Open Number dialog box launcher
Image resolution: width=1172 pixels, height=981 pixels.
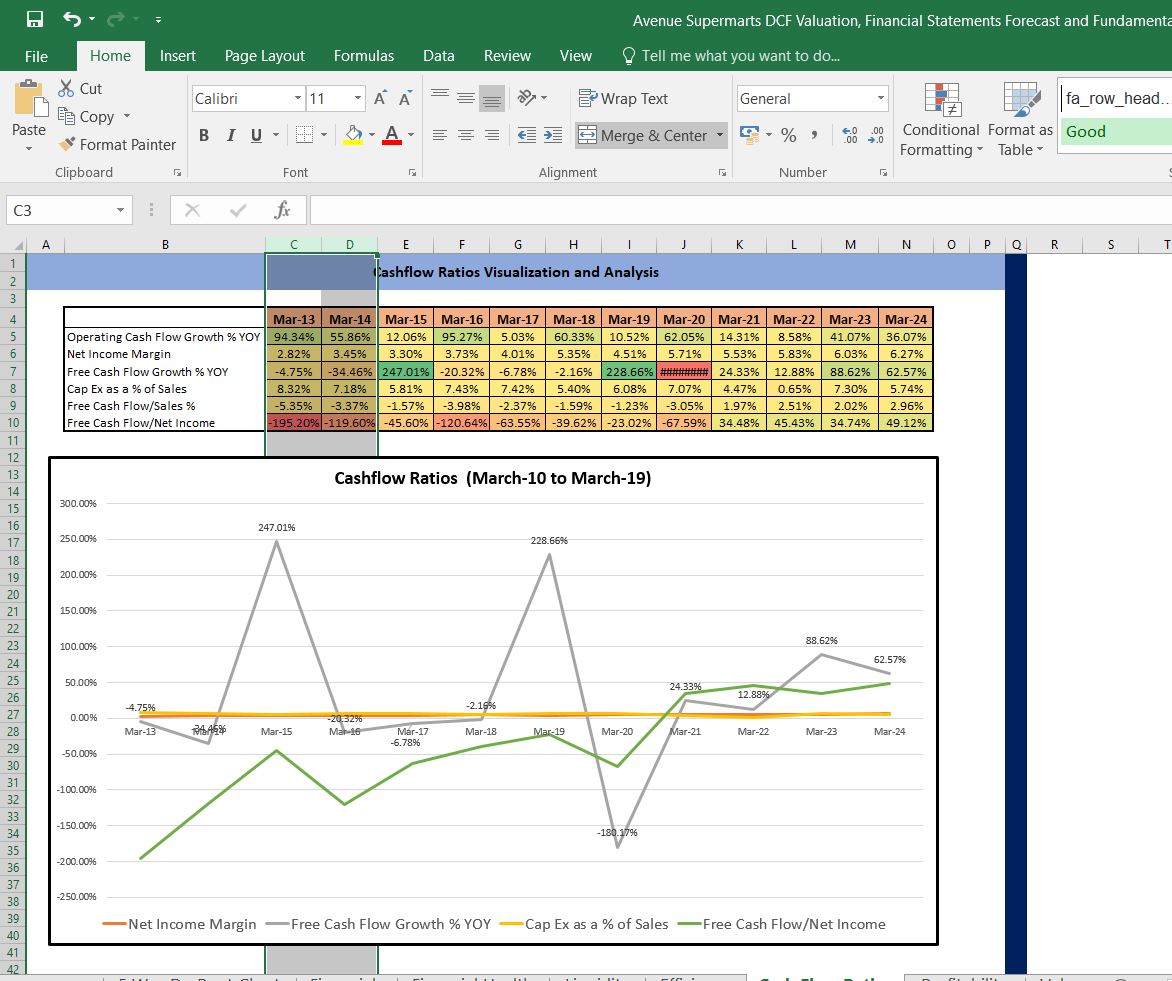click(x=883, y=173)
